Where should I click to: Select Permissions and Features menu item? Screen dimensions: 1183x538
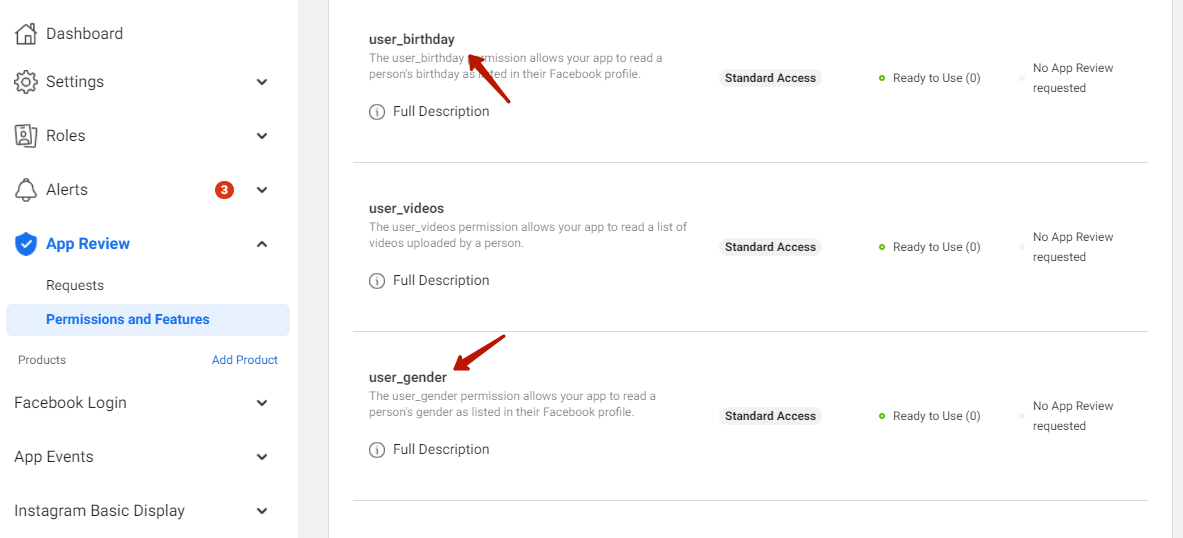click(148, 320)
